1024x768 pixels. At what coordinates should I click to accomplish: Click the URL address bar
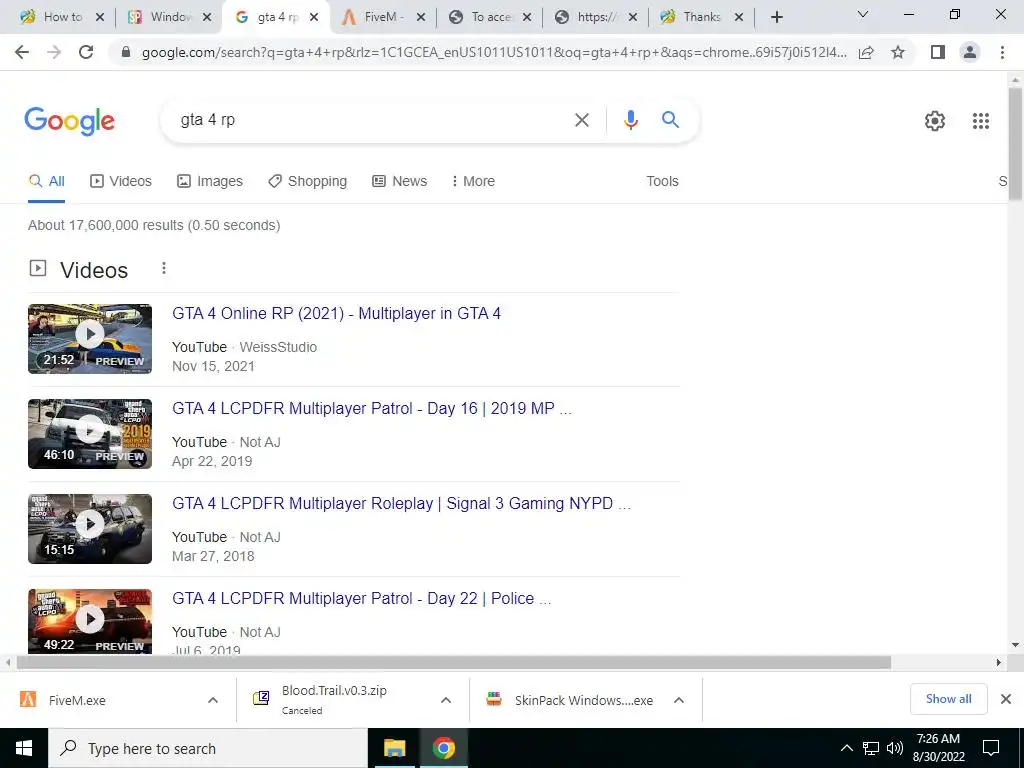pos(494,53)
